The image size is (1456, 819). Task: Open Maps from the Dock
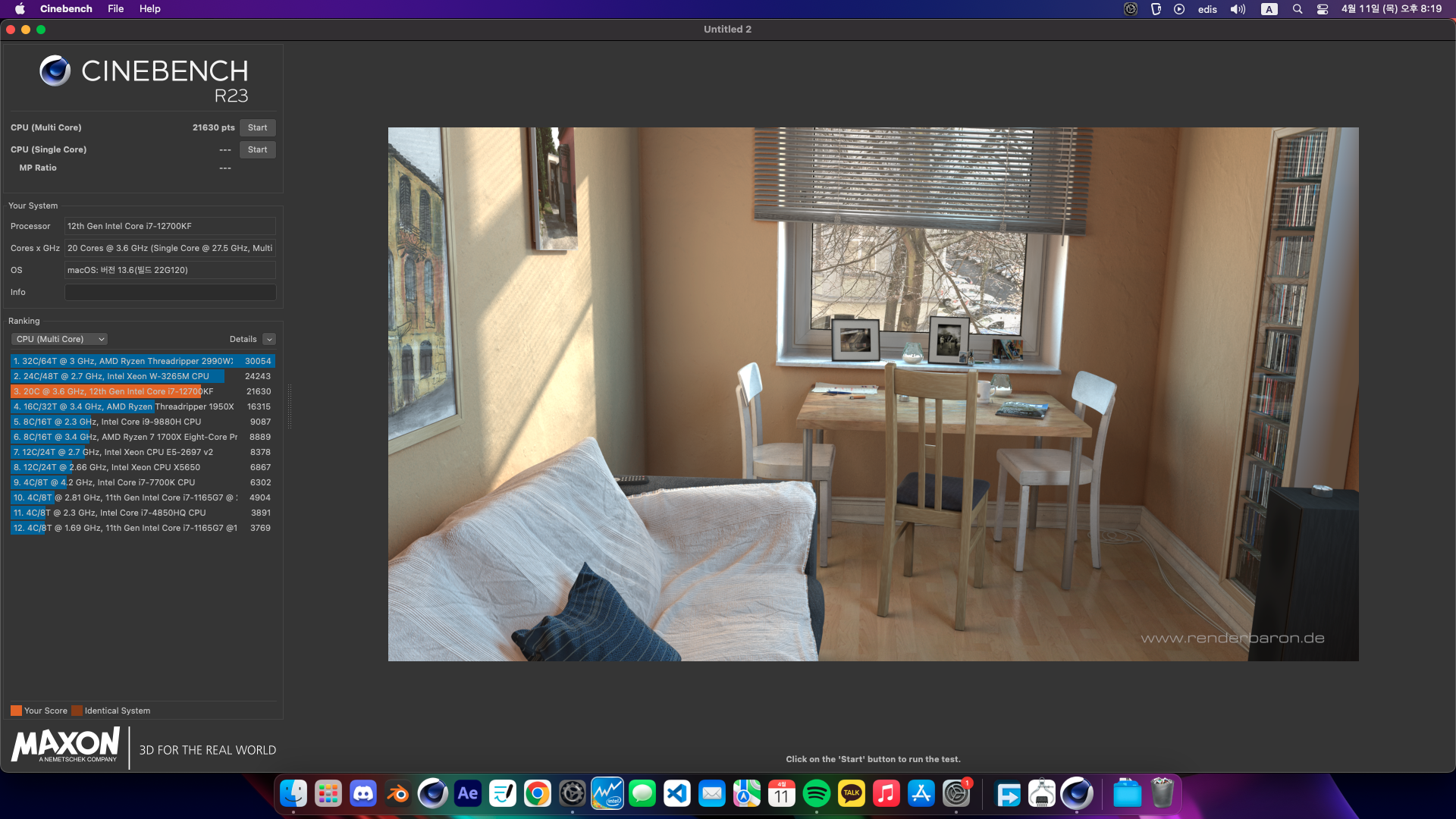coord(747,794)
